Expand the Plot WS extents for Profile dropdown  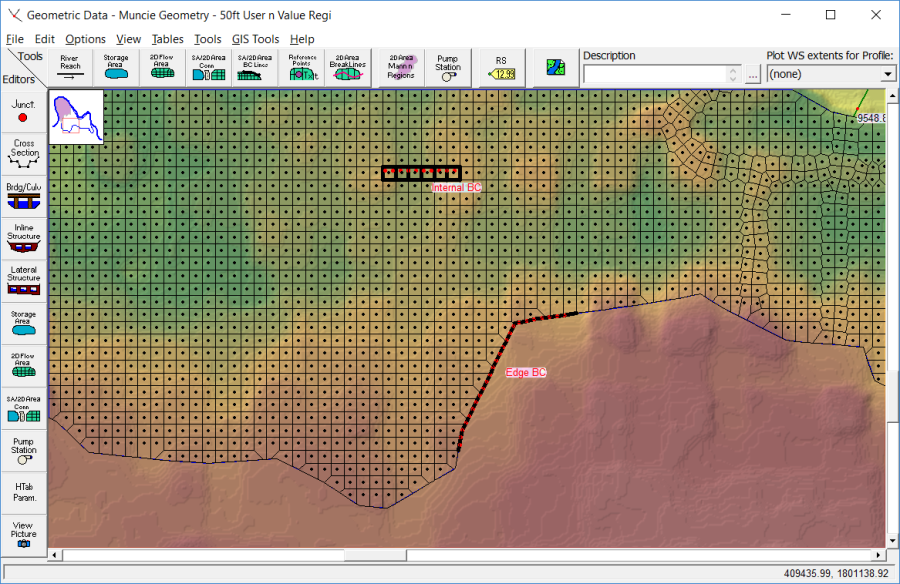[x=887, y=74]
